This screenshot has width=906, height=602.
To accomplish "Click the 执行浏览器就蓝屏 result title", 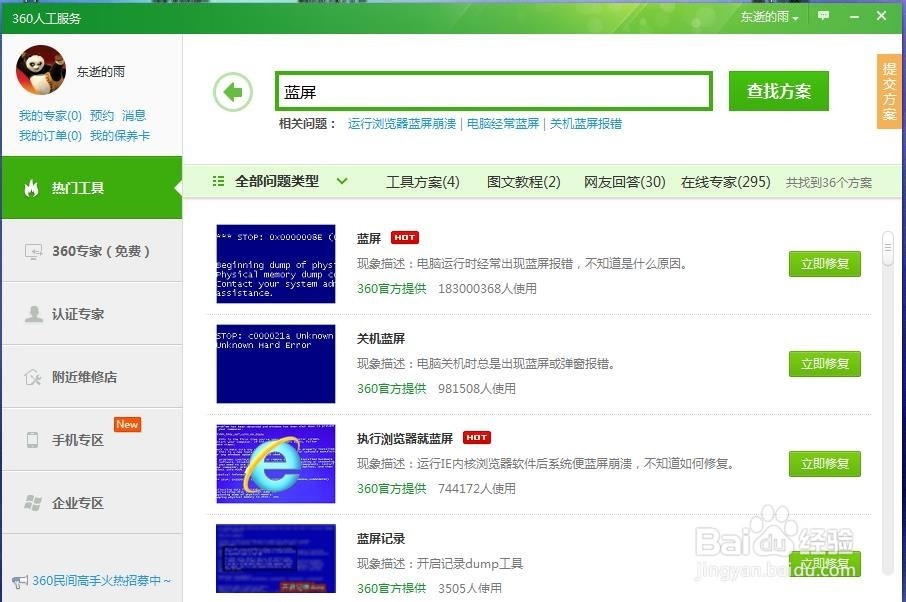I will point(404,439).
